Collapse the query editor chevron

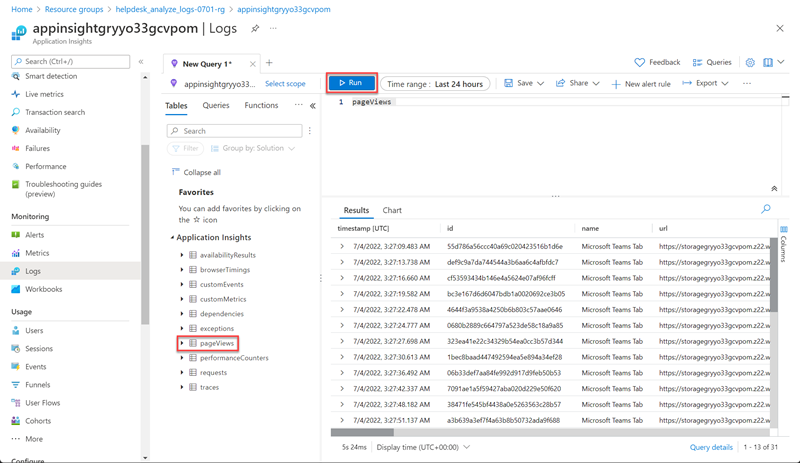[x=774, y=188]
